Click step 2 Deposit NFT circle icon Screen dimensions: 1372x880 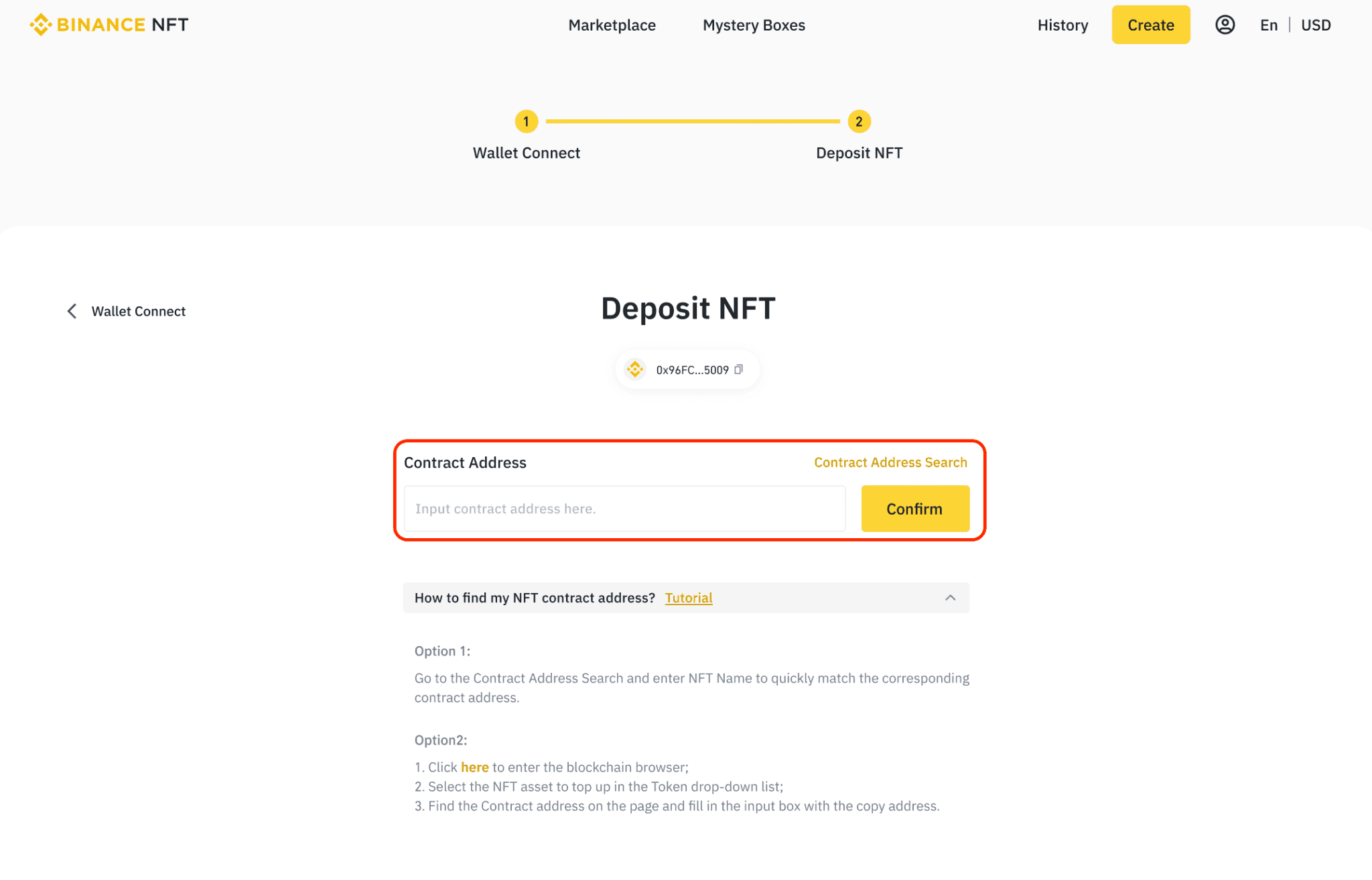coord(858,121)
